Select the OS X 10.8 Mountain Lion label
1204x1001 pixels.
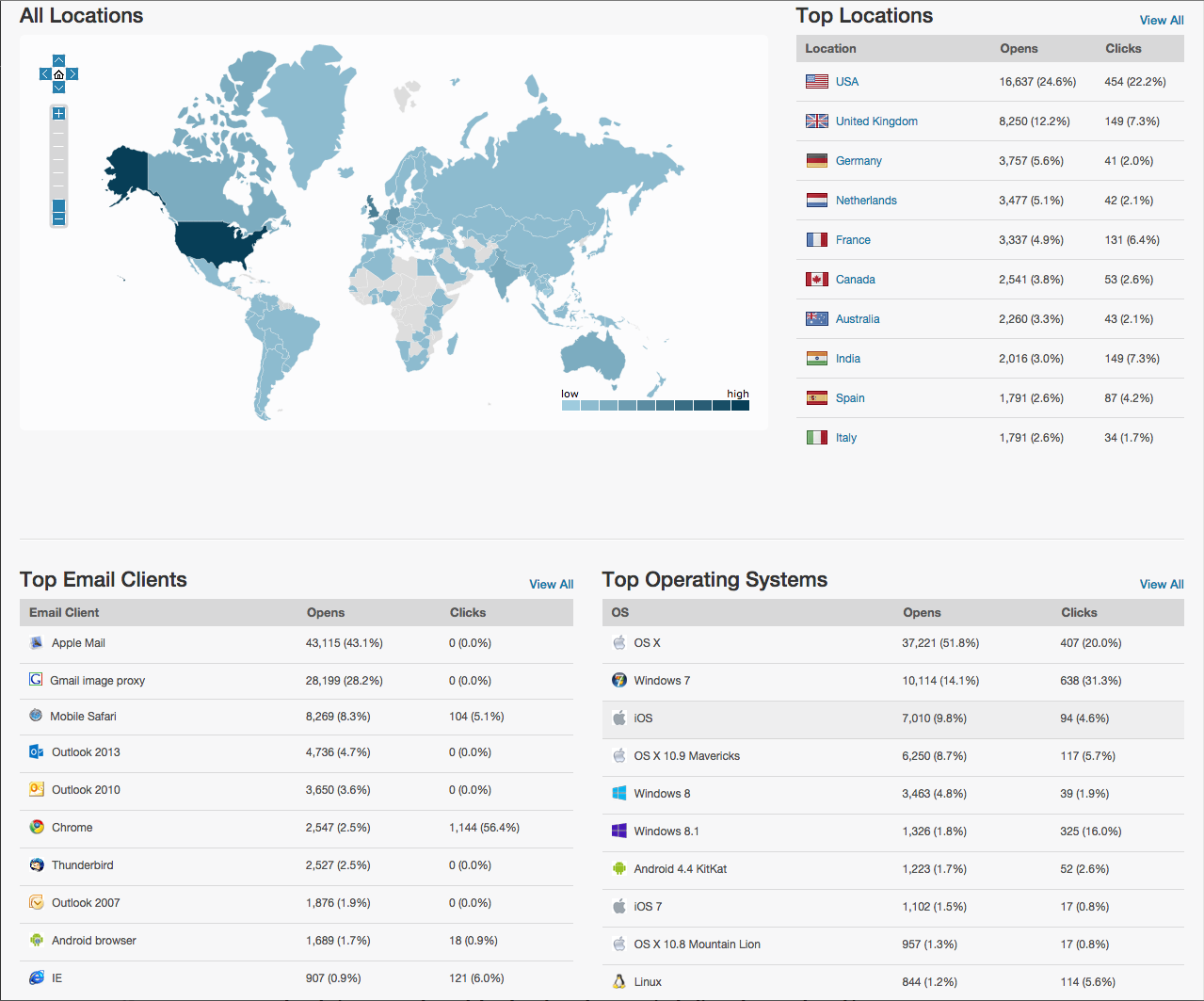coord(697,944)
